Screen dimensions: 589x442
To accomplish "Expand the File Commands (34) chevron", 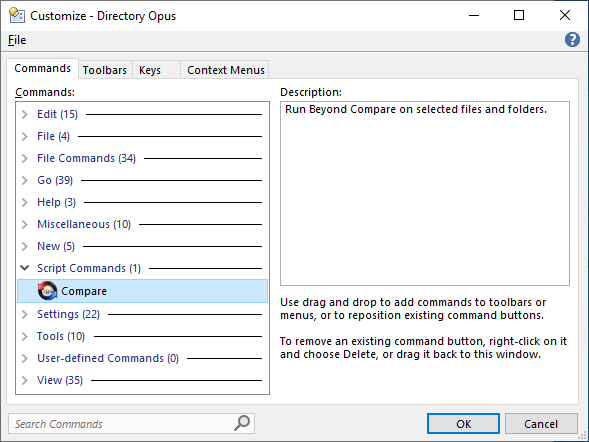I will pos(25,158).
